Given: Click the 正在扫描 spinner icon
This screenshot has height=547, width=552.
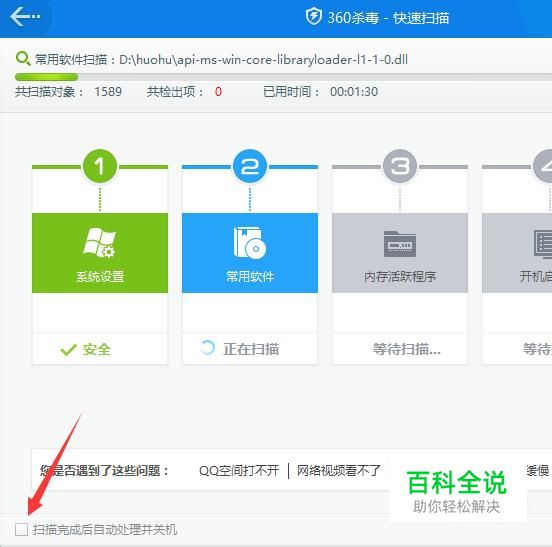Looking at the screenshot, I should (207, 348).
